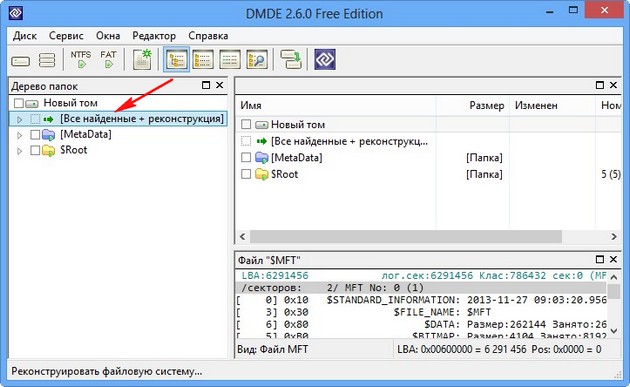The image size is (630, 387).
Task: Close the Файл $MFT panel
Action: (613, 260)
